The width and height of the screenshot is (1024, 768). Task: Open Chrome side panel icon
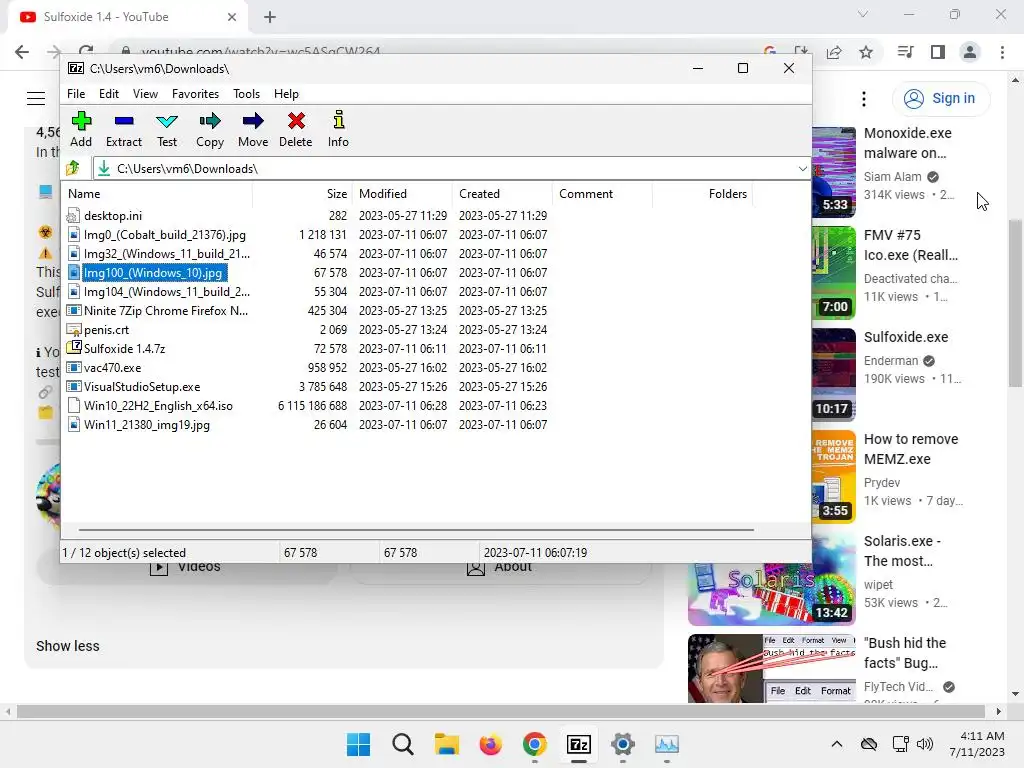tap(938, 52)
